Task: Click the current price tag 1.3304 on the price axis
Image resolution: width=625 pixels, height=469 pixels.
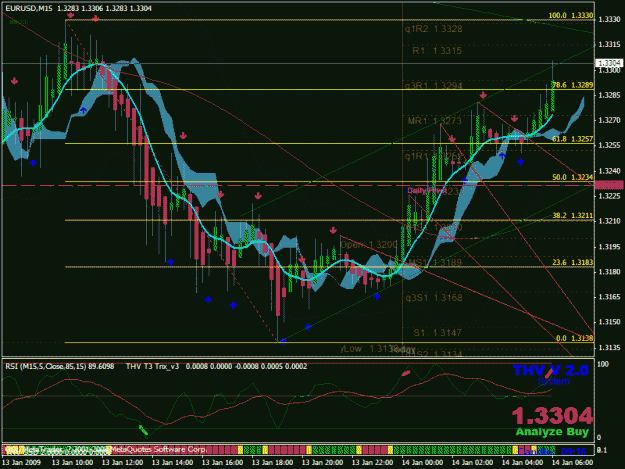Action: click(609, 63)
